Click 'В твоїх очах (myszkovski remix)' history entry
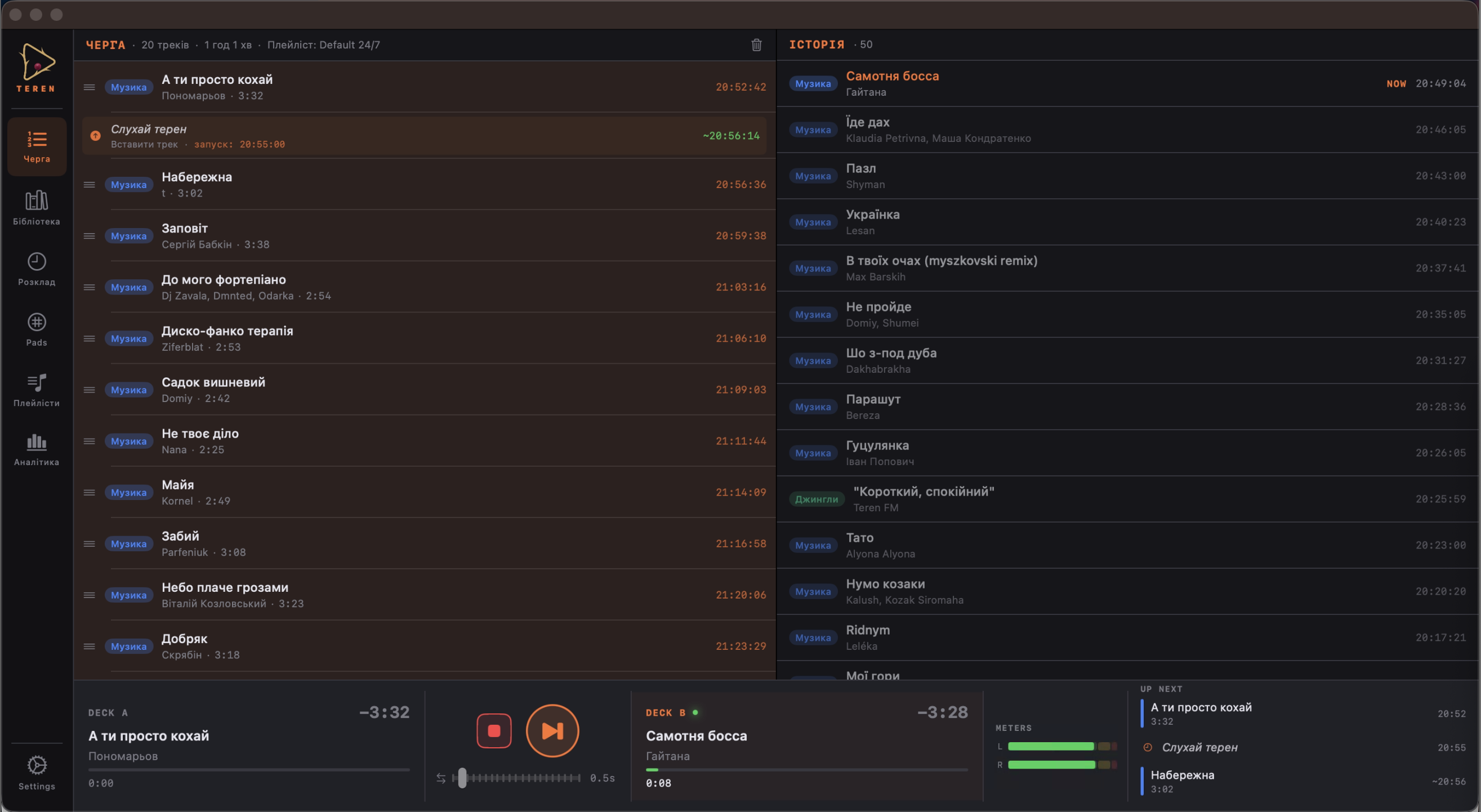This screenshot has height=812, width=1481. click(x=1127, y=268)
